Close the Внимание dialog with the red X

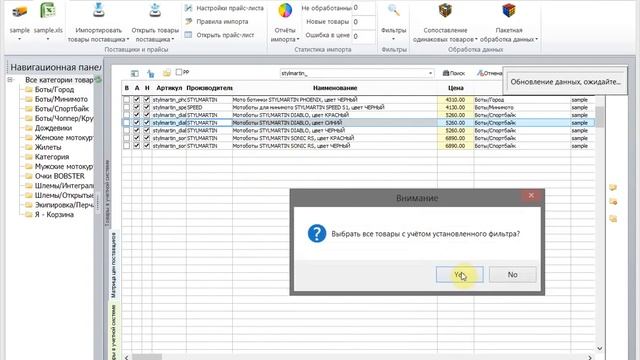(531, 196)
